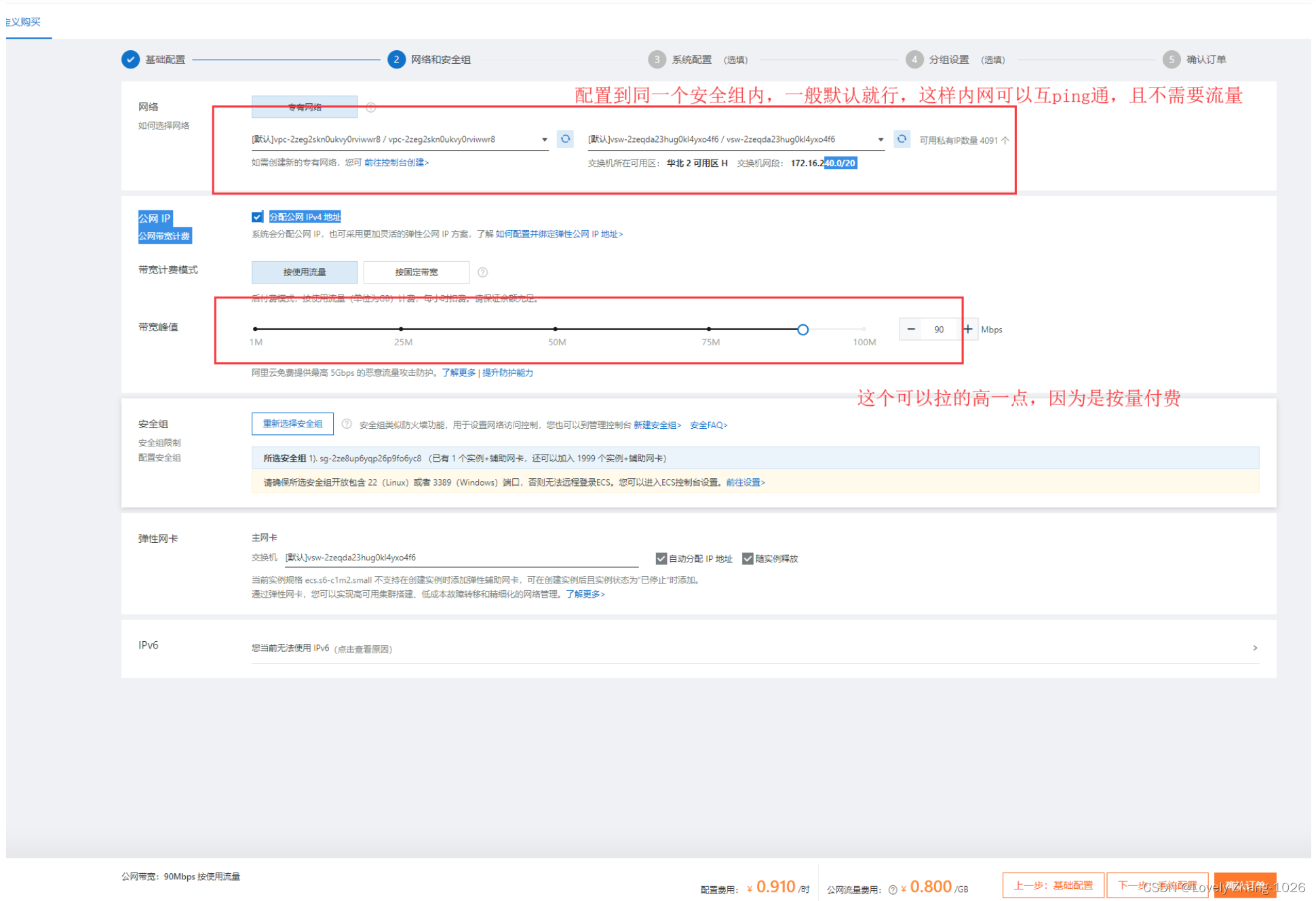Open 新建安全组 link
This screenshot has width=1316, height=901.
coord(657,425)
